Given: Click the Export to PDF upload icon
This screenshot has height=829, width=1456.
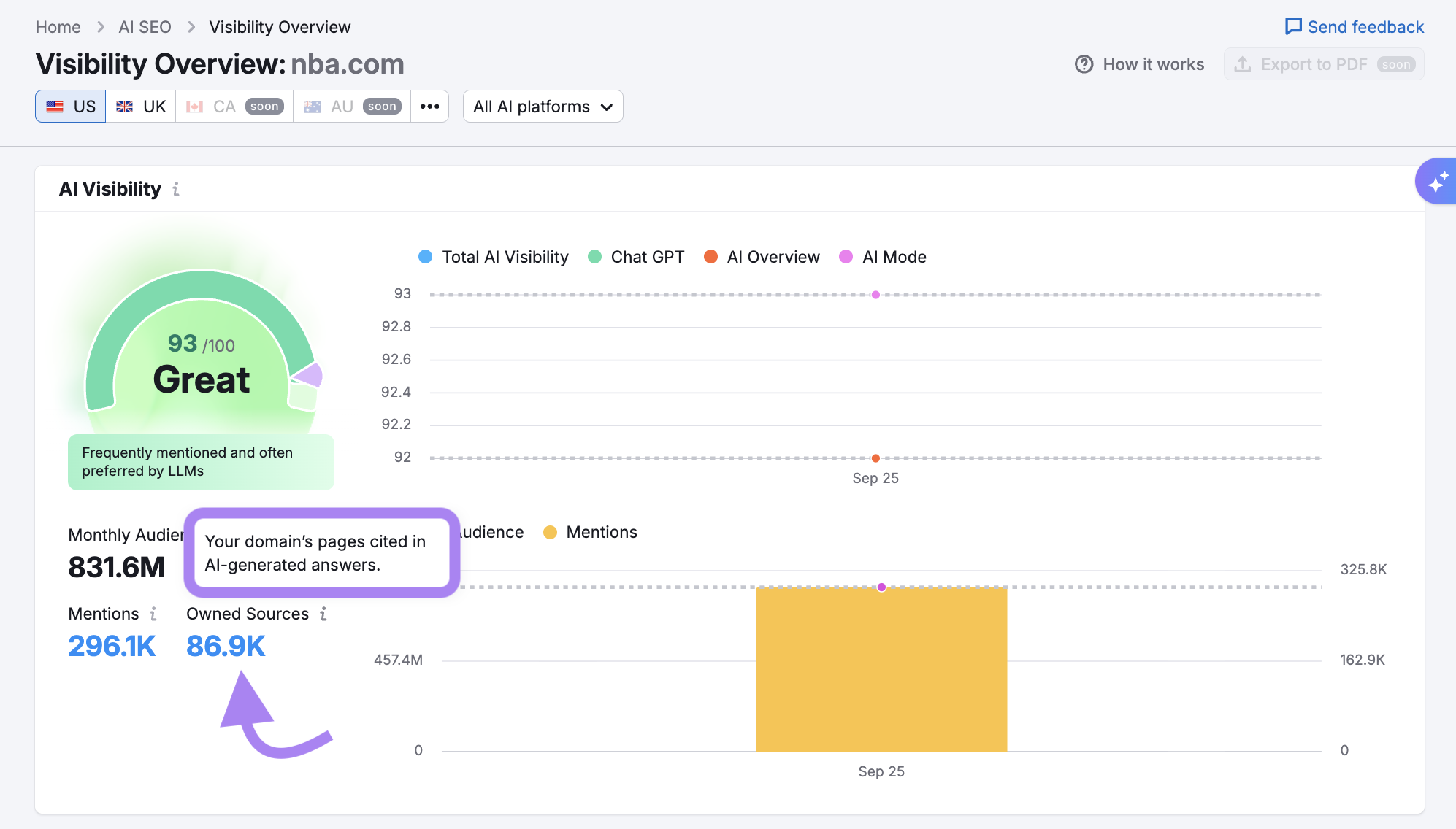Looking at the screenshot, I should pyautogui.click(x=1242, y=64).
